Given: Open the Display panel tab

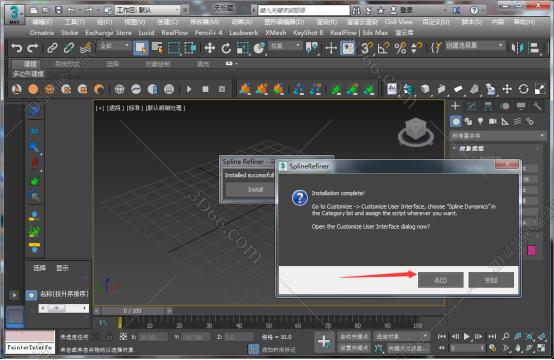Looking at the screenshot, I should (521, 106).
